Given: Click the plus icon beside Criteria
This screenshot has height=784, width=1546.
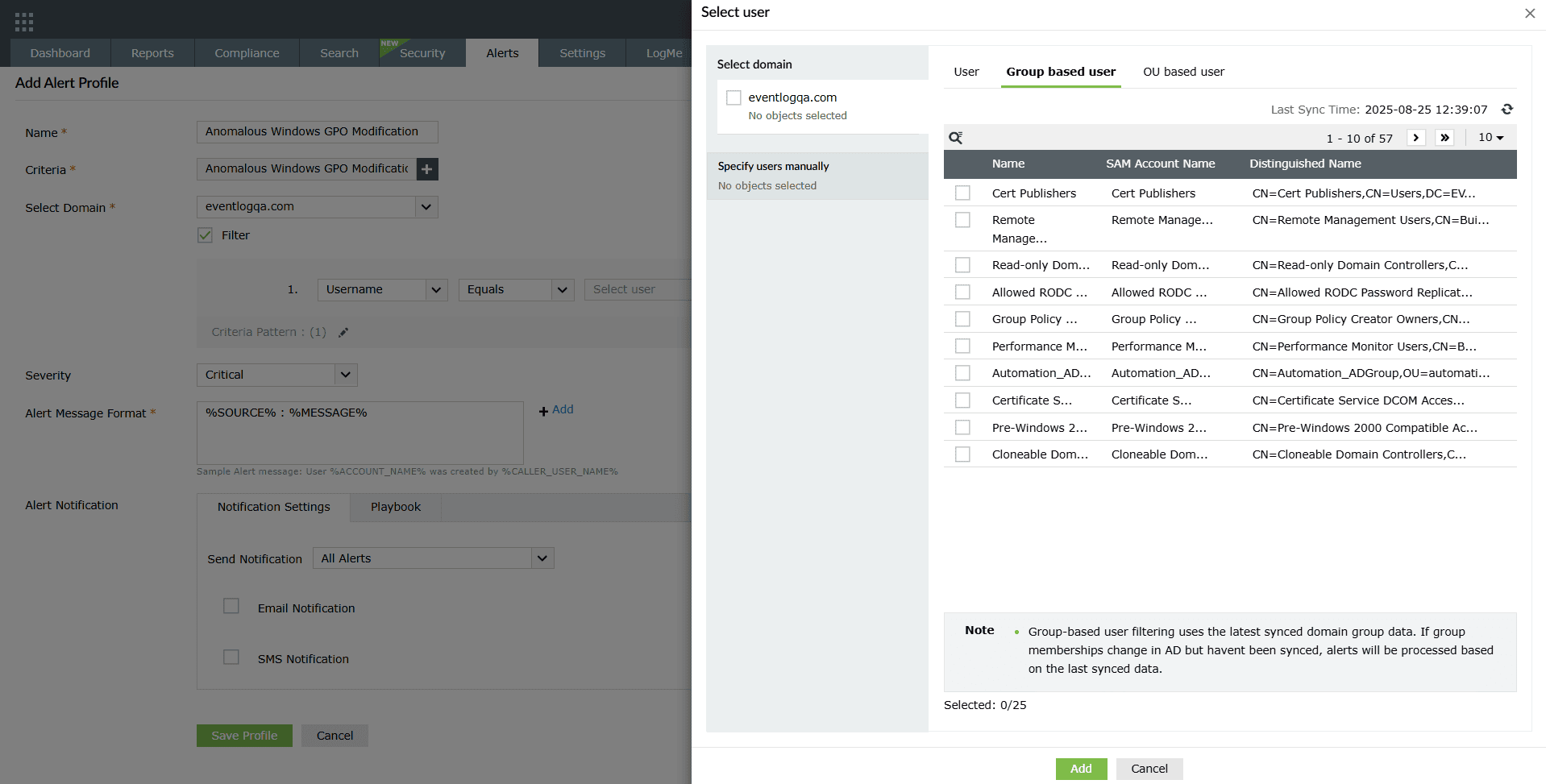Looking at the screenshot, I should point(427,169).
